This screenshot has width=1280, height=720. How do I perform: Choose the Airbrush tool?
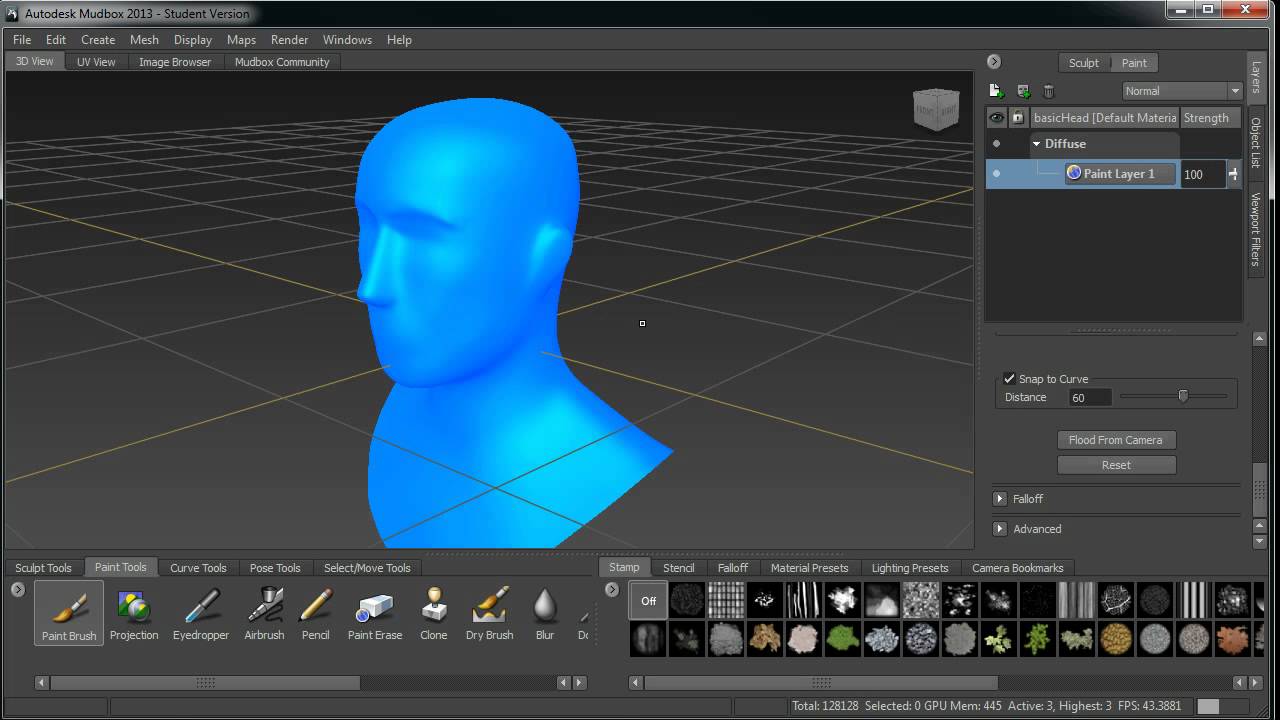tap(264, 613)
